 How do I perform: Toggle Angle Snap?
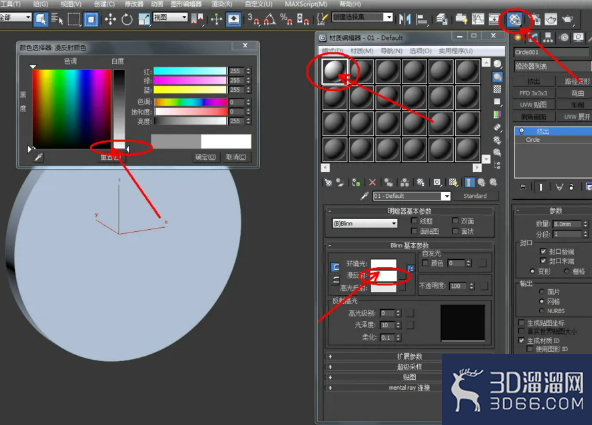[270, 19]
